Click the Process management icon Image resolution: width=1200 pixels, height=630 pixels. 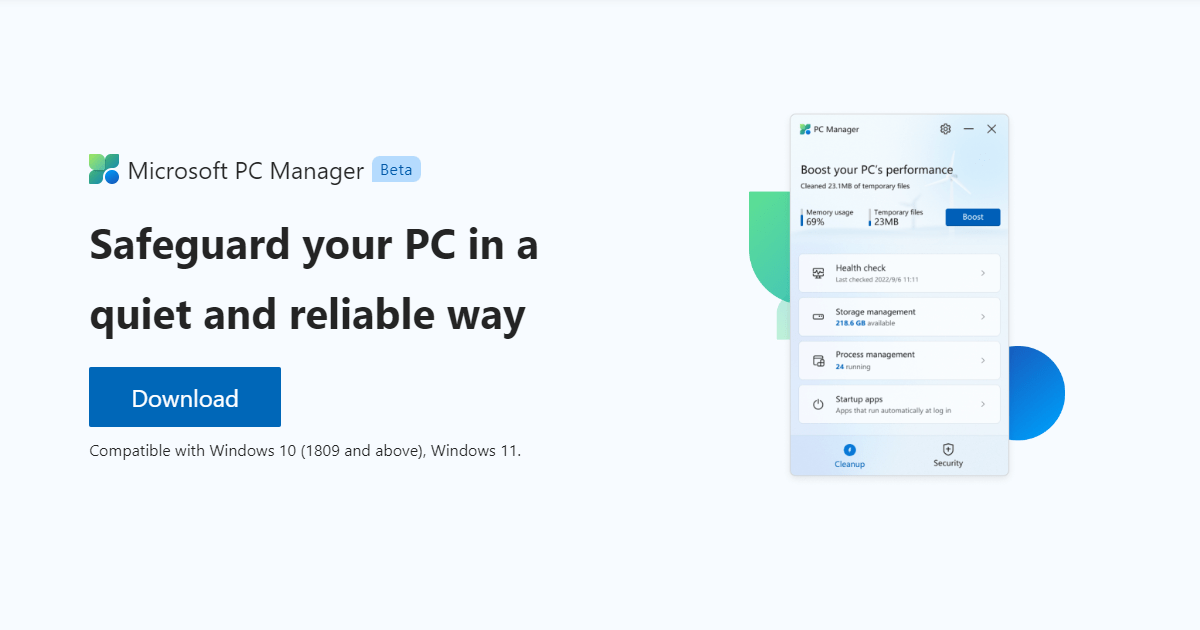pyautogui.click(x=818, y=360)
